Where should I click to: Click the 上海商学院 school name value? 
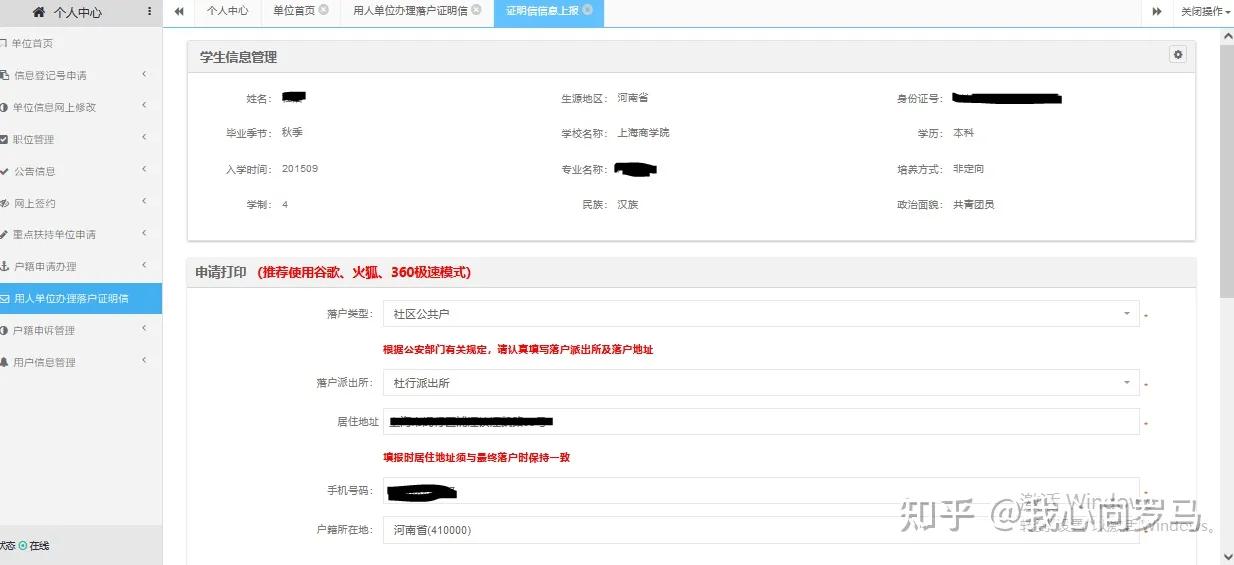coord(643,133)
